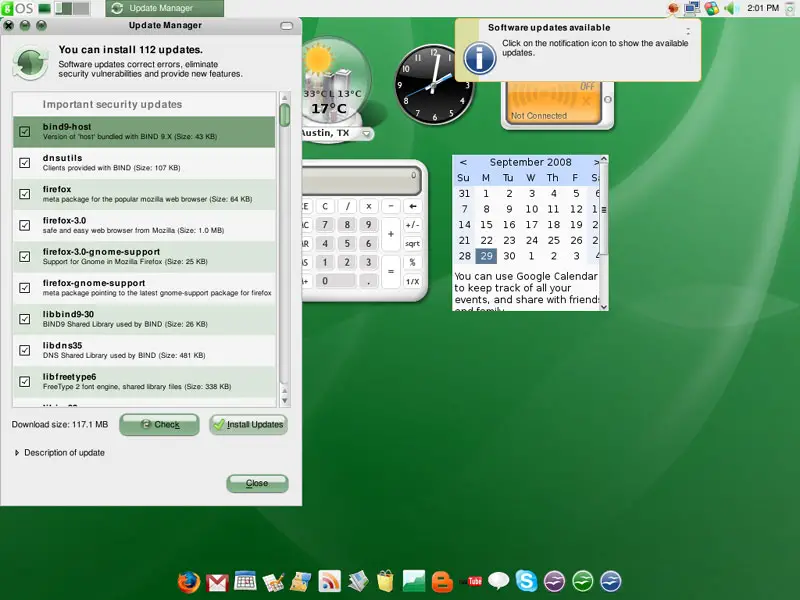Uncheck the libbind9-30 update checkbox
The width and height of the screenshot is (800, 600).
(x=24, y=319)
